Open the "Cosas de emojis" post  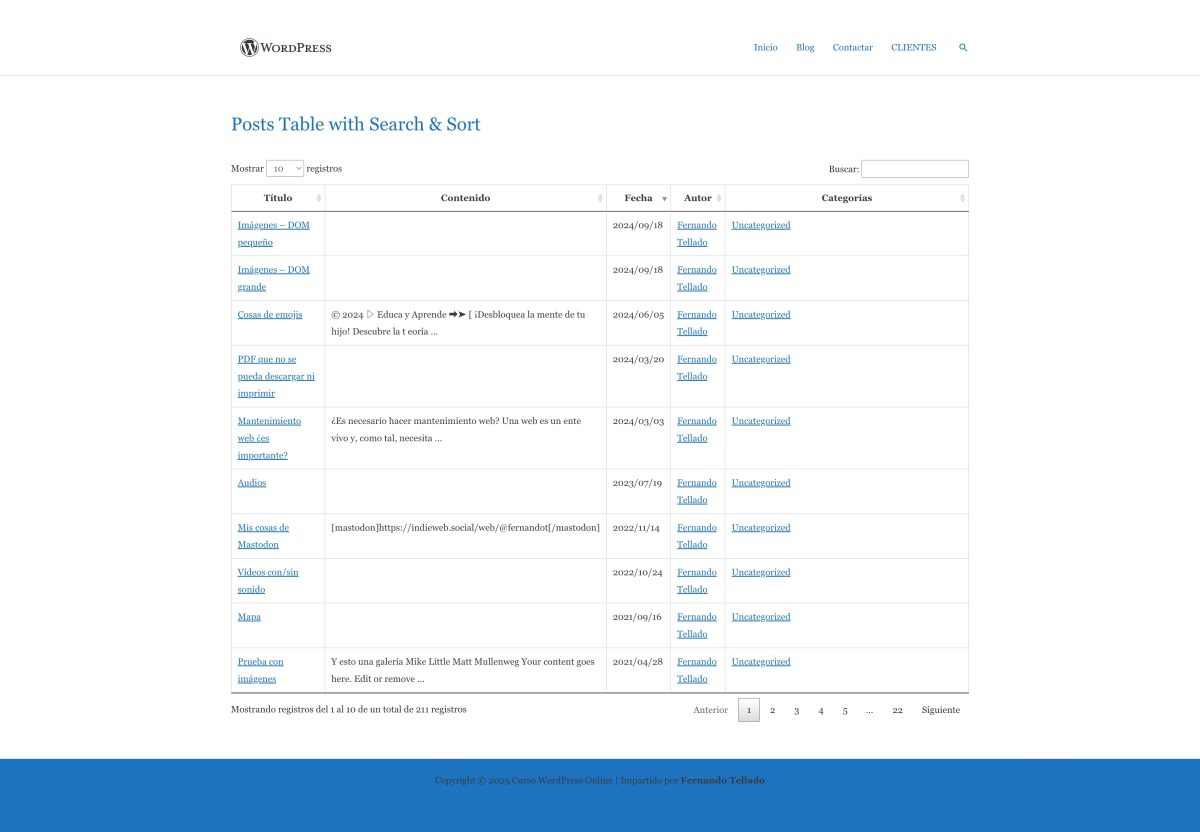[269, 314]
